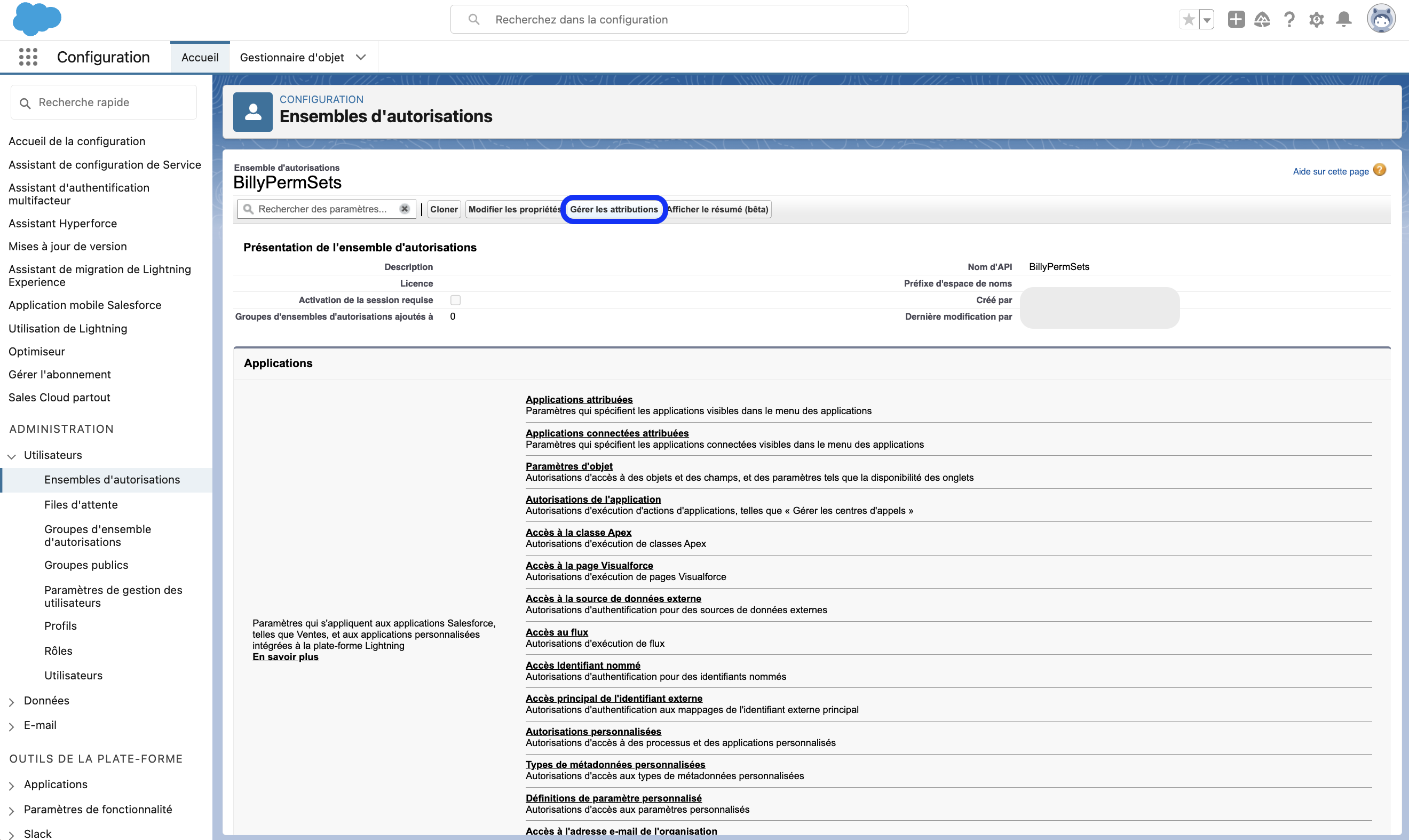Open Sales Cloud partout

pos(59,398)
